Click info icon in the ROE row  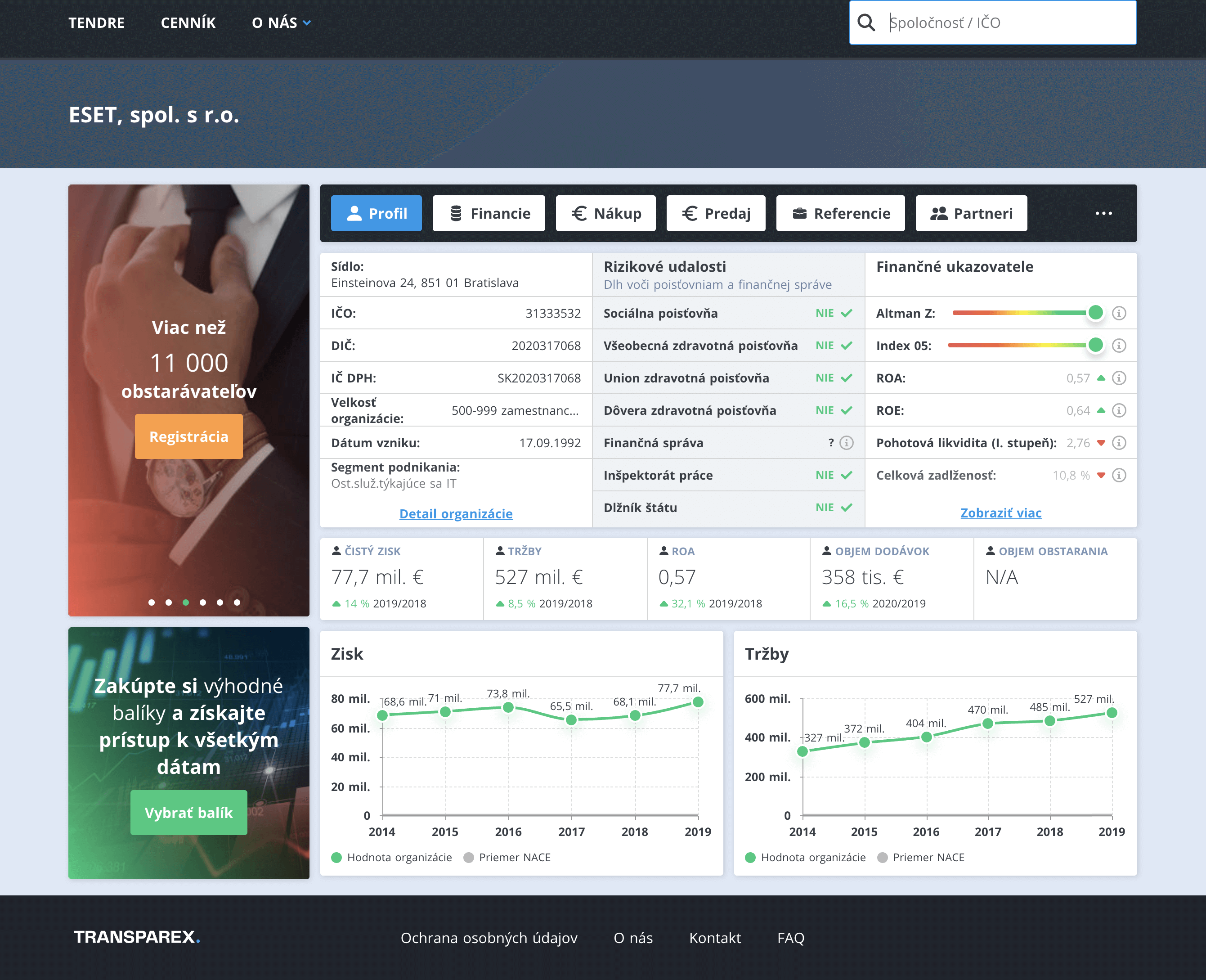(1119, 410)
